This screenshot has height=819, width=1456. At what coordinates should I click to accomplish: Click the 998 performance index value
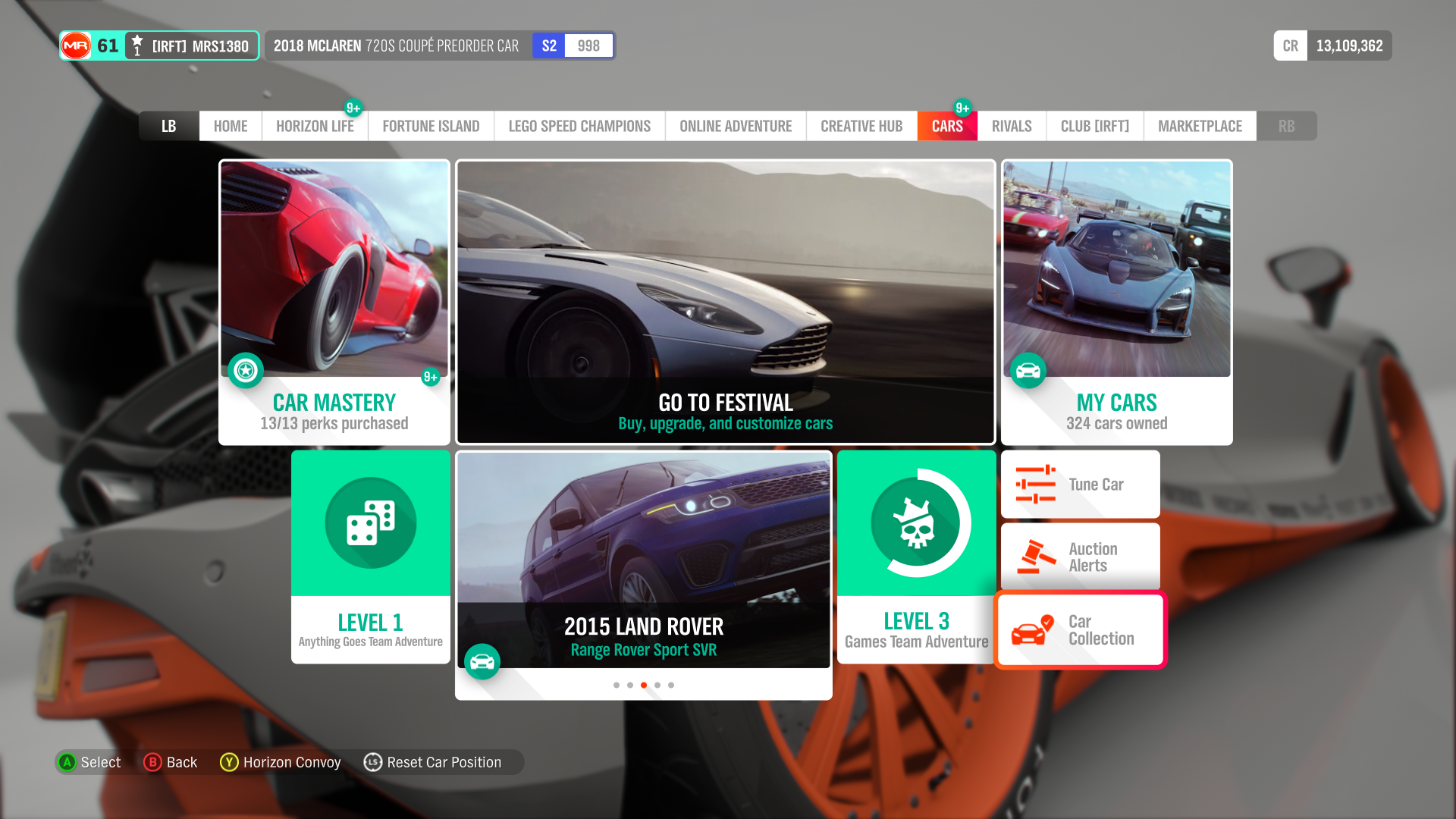pos(588,45)
